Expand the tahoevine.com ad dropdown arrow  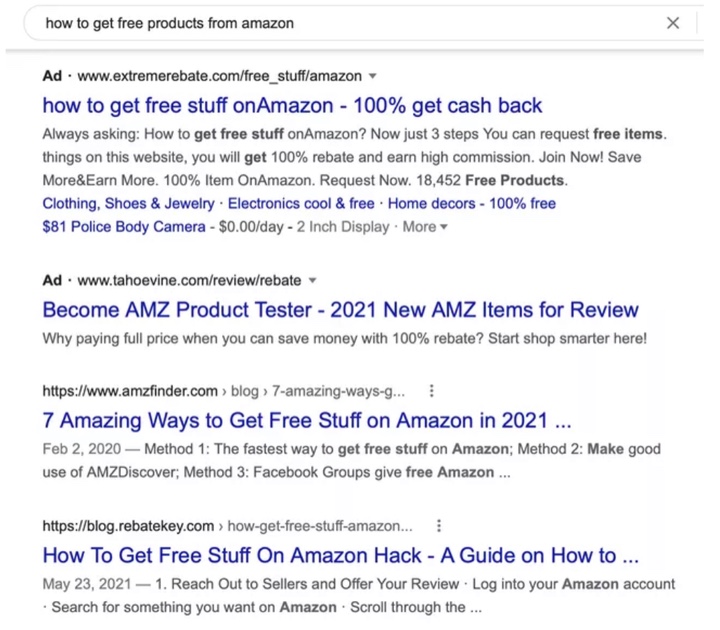(x=312, y=280)
